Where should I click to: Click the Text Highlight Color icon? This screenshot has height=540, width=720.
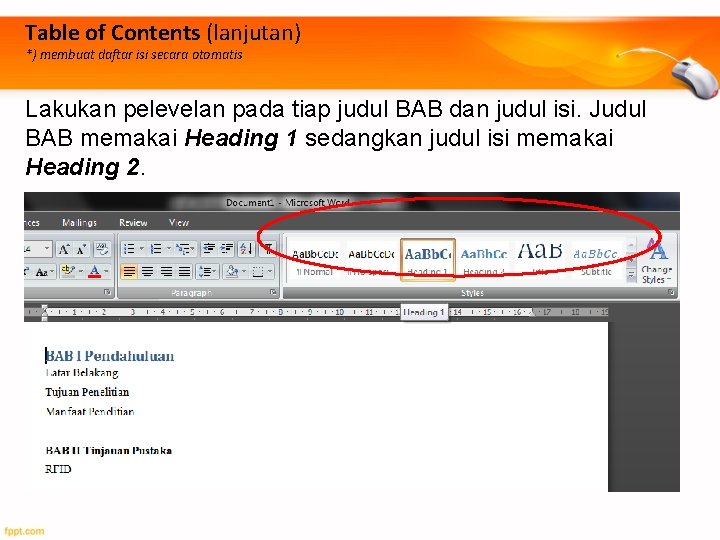[x=68, y=271]
